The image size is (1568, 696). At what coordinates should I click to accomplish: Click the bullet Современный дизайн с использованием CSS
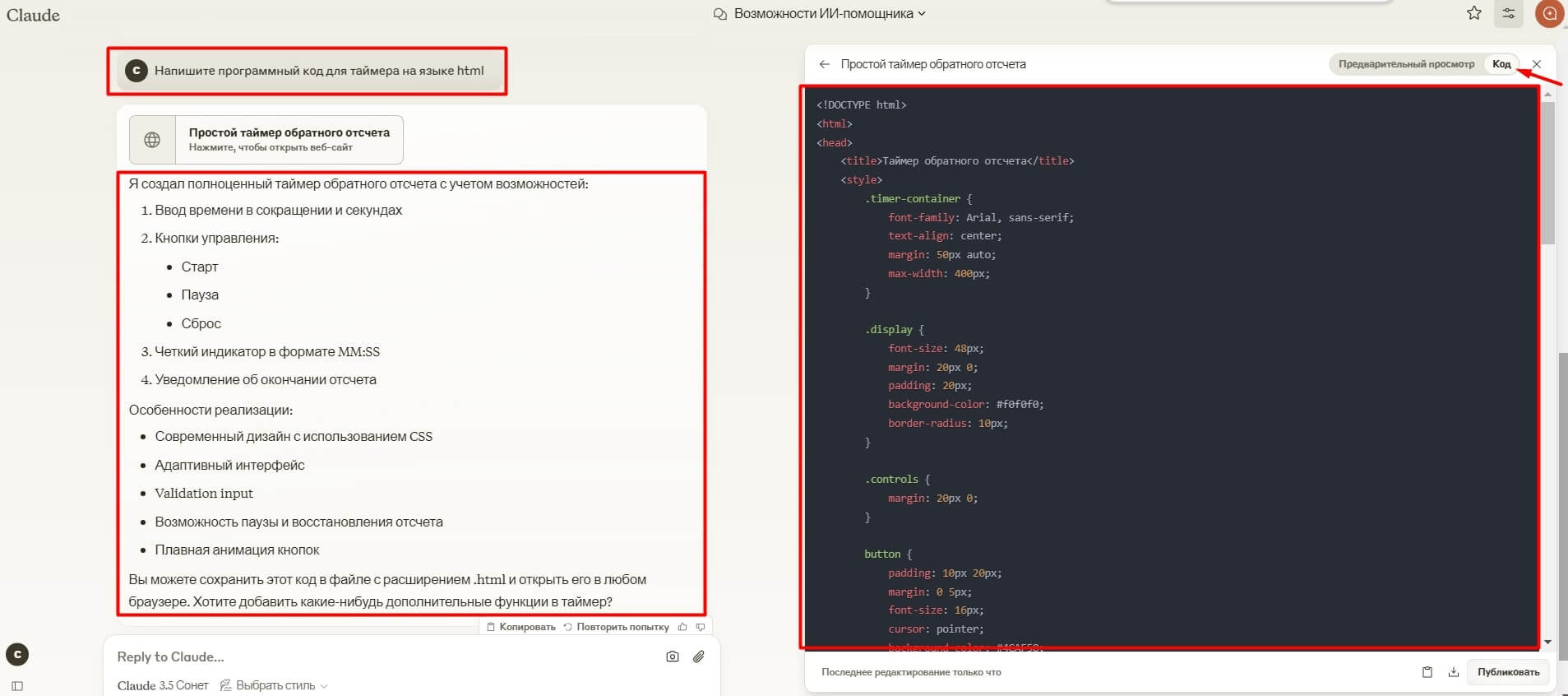tap(294, 437)
